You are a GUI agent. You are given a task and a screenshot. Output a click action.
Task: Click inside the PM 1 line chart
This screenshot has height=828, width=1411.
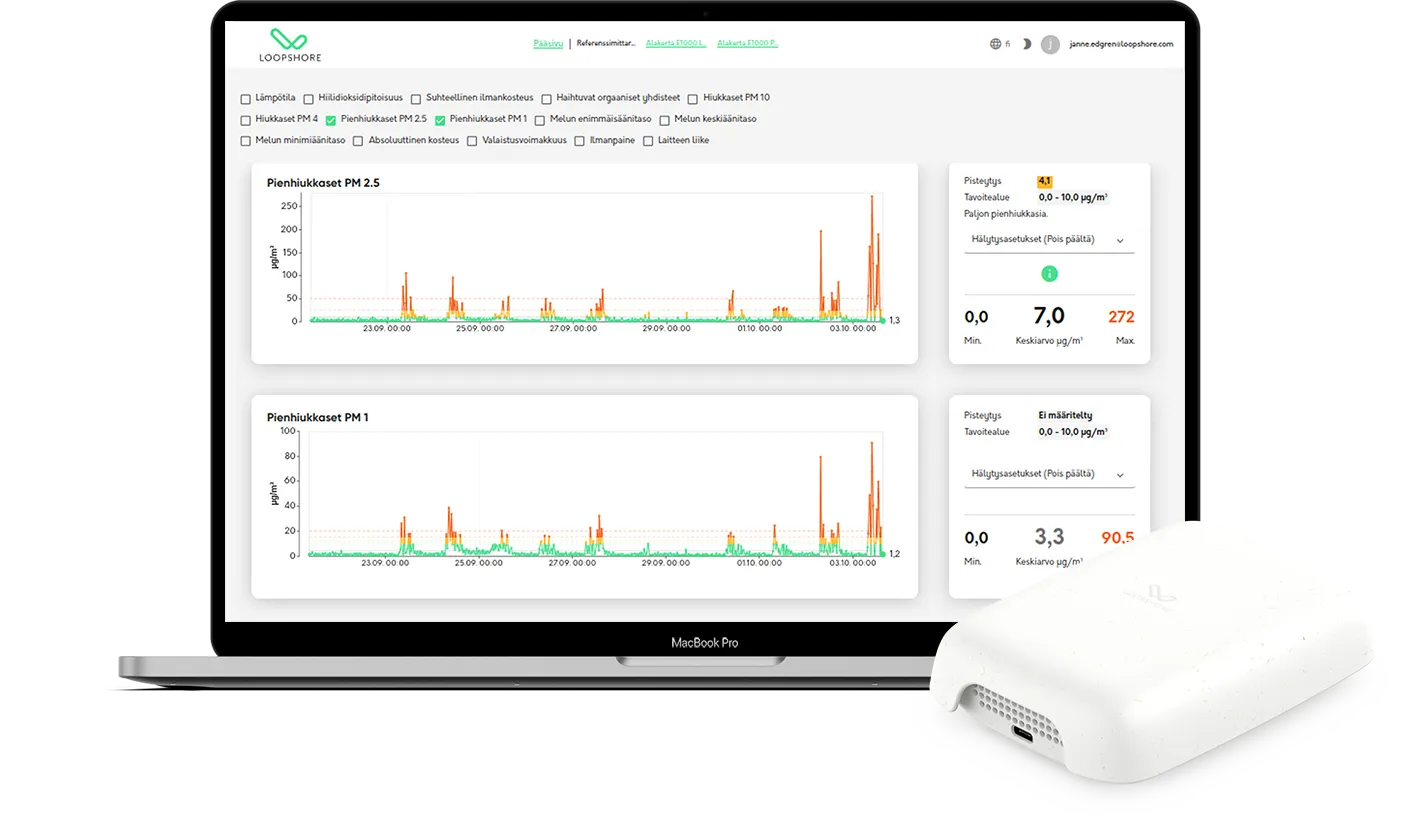596,493
